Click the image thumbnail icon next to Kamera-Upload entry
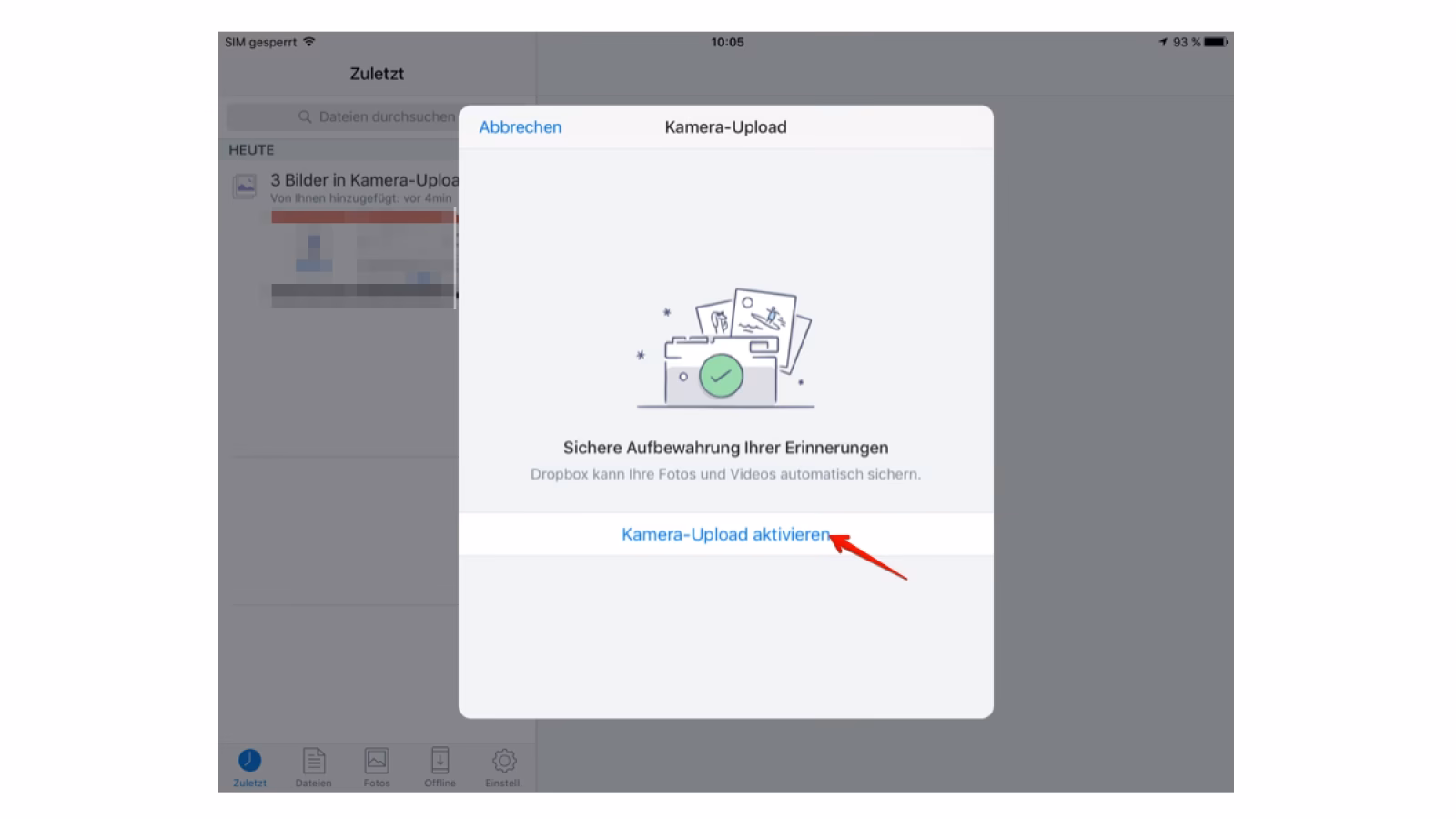 coord(244,186)
